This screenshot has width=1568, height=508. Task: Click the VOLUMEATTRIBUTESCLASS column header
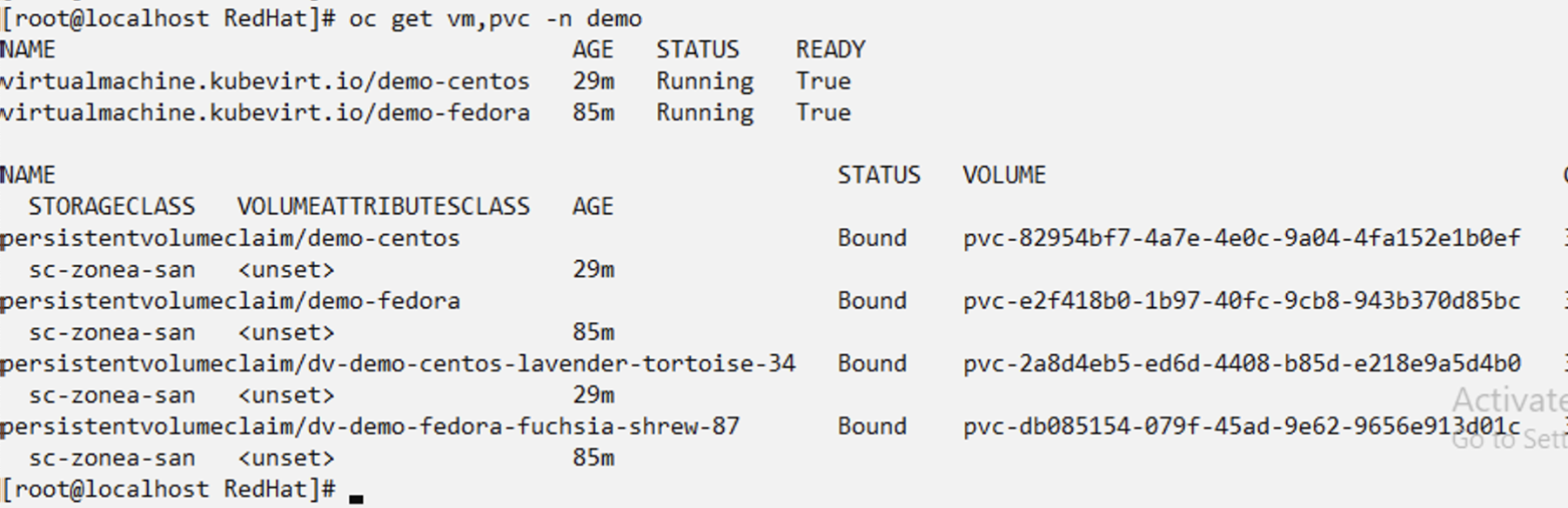click(x=383, y=206)
